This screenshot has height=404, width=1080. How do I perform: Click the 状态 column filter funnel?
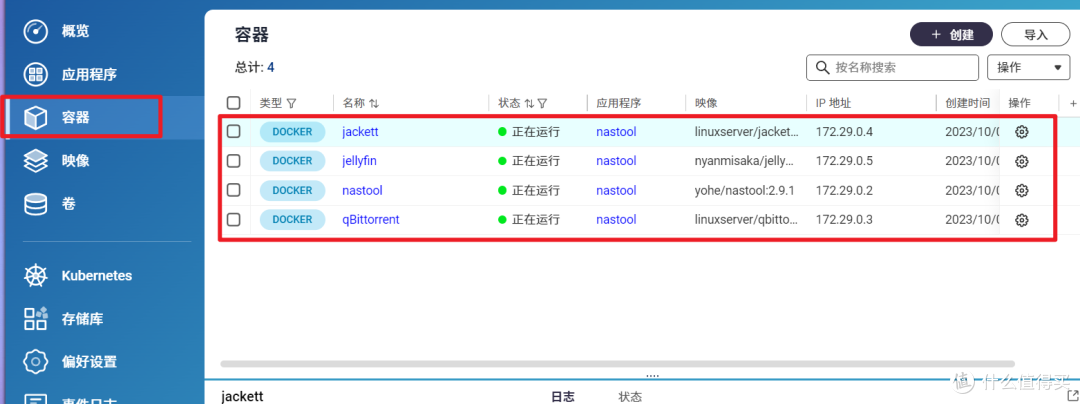(x=542, y=103)
